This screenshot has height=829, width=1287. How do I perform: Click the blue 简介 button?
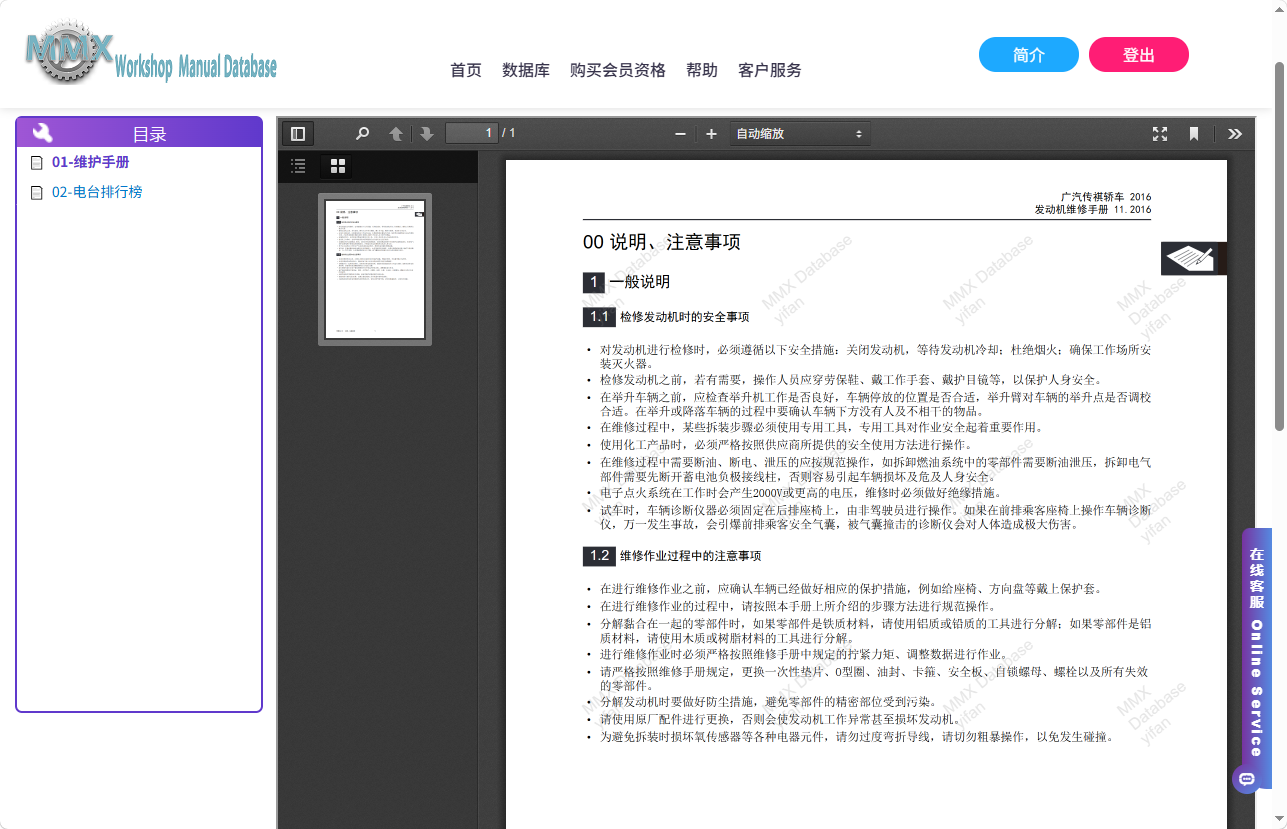(1029, 55)
